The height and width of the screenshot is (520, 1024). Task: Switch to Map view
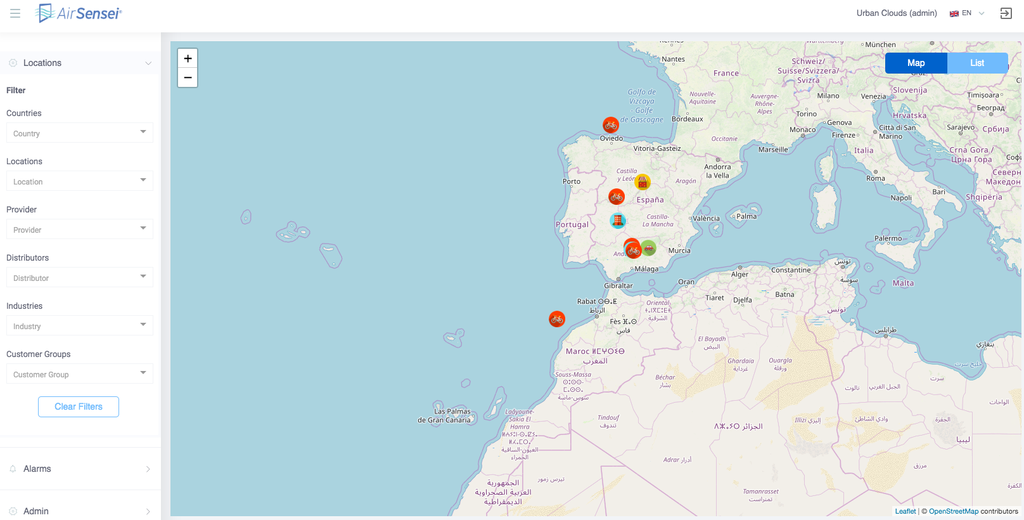coord(916,63)
